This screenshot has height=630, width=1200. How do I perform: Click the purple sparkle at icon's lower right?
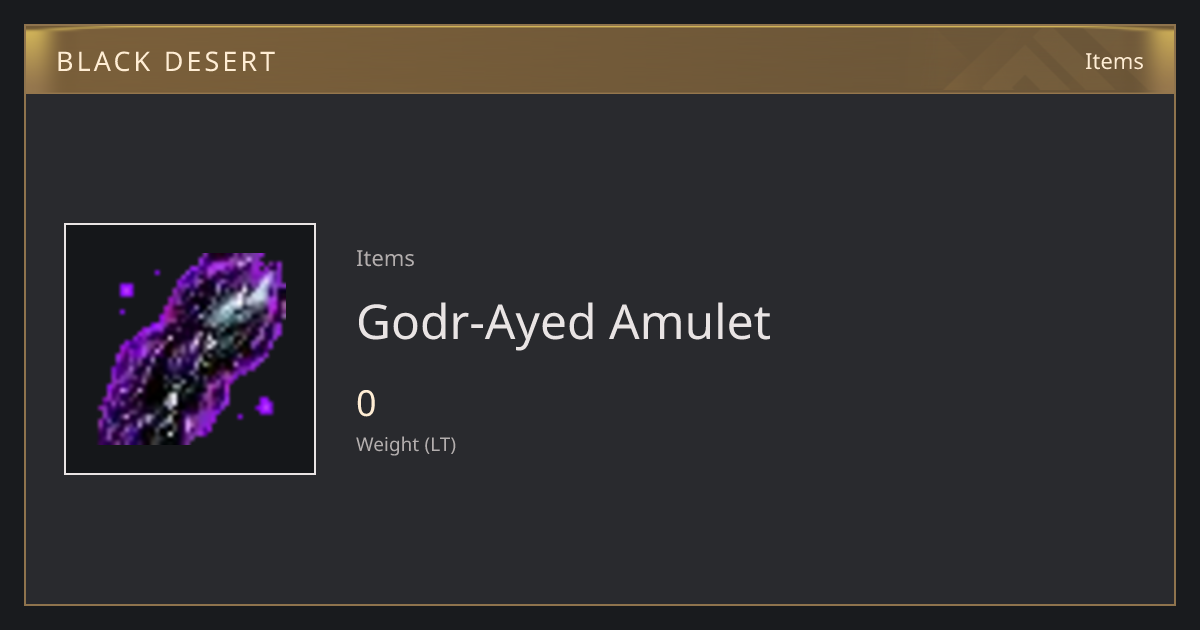[265, 405]
